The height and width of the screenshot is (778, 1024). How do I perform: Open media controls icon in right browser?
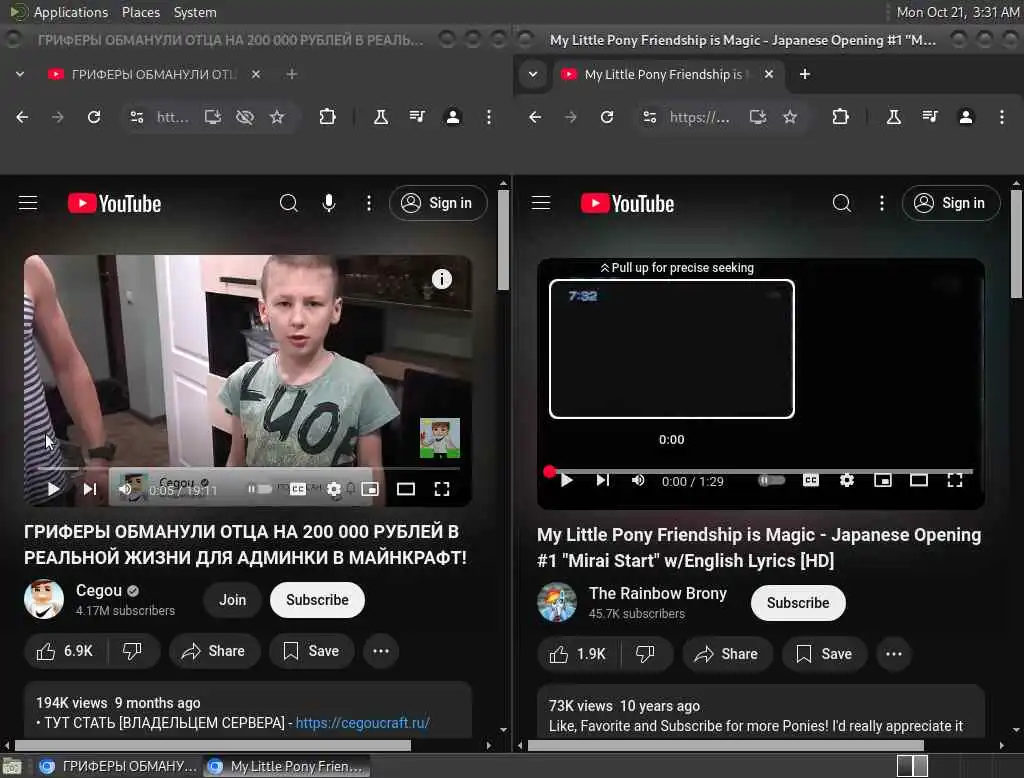tap(930, 117)
